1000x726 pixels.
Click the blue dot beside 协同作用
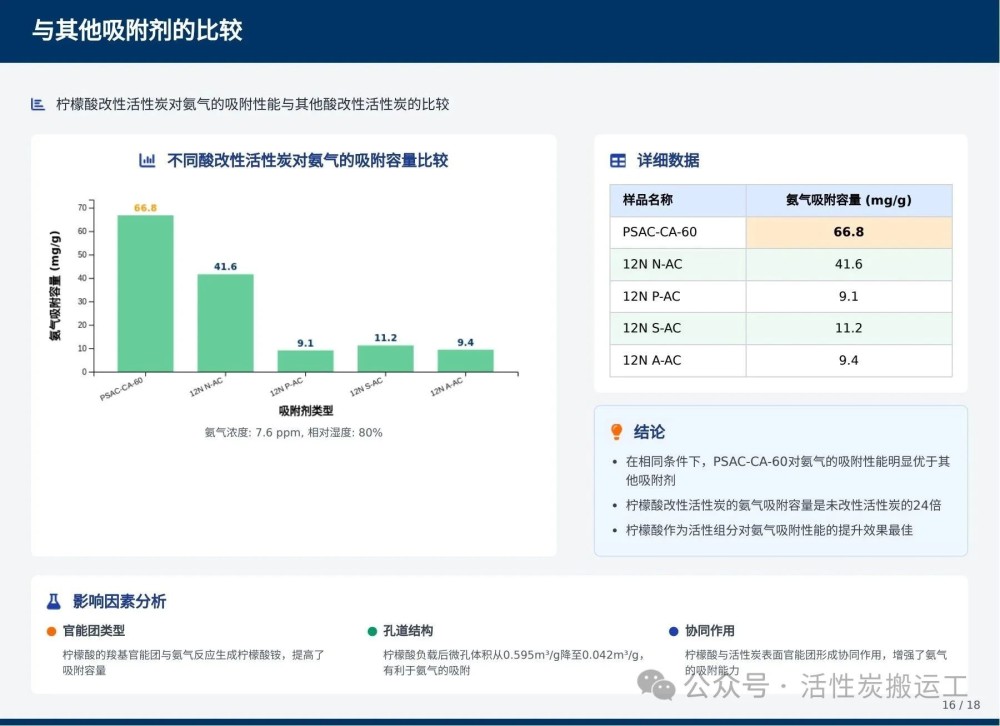[x=673, y=631]
